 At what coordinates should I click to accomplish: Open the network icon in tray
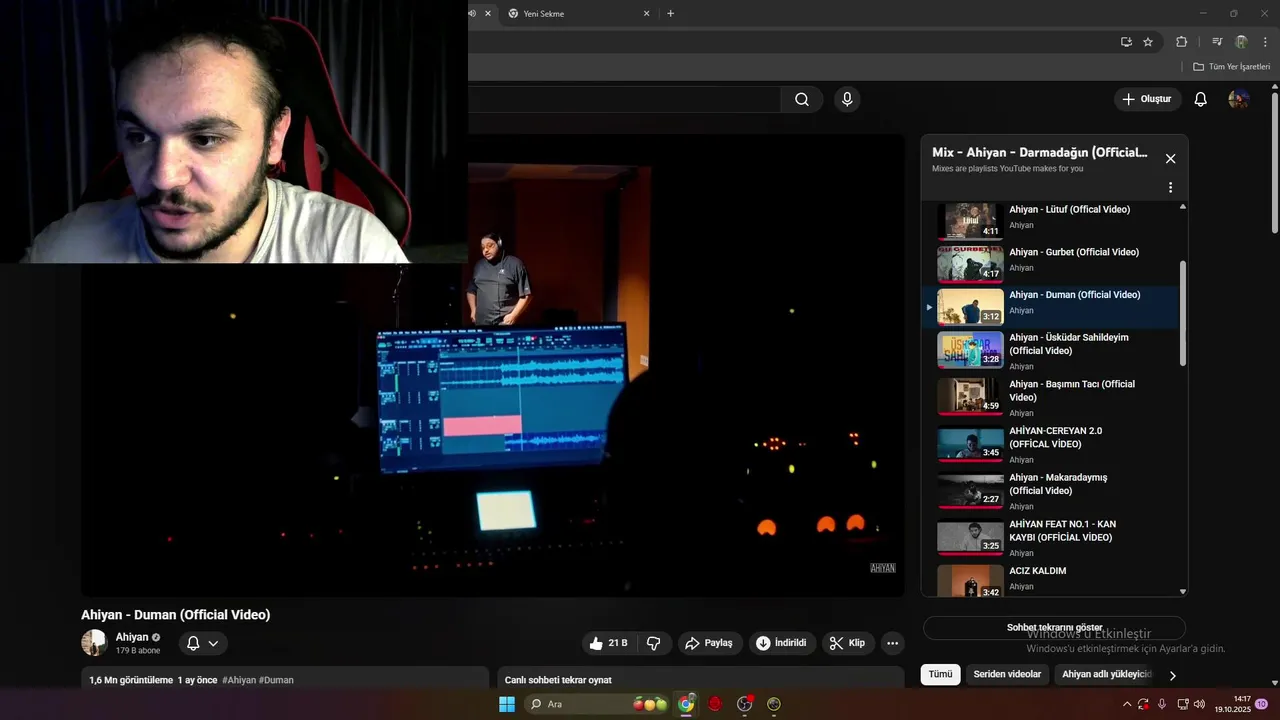coord(1183,704)
